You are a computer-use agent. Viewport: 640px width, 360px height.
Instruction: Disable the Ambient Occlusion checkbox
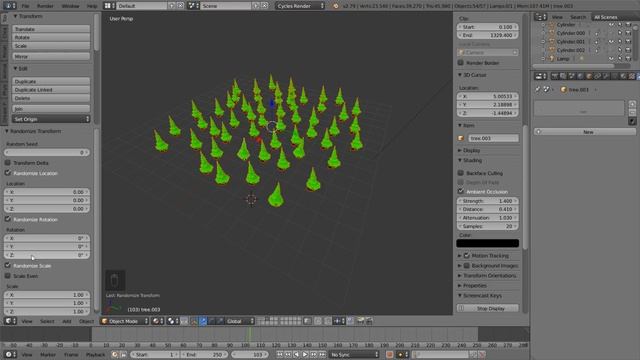click(461, 191)
